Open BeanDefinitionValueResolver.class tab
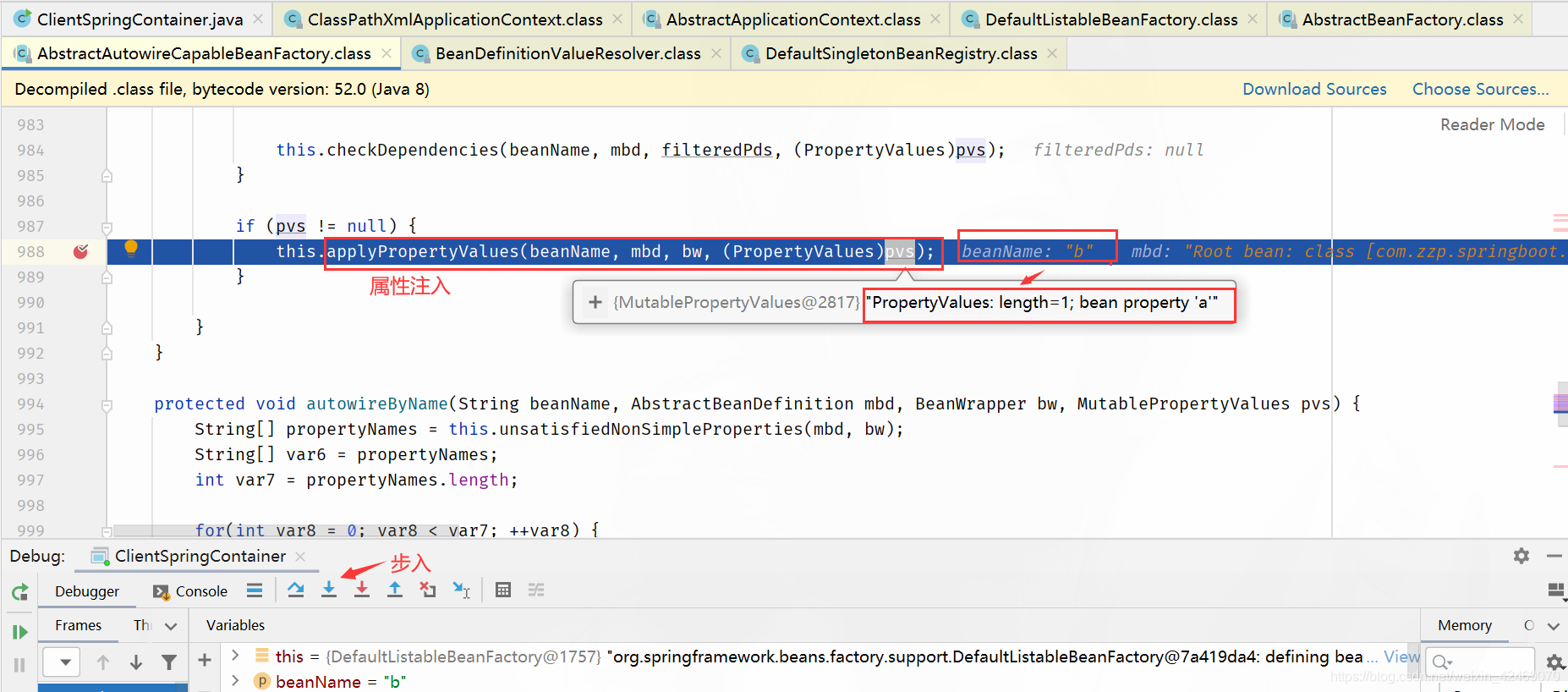1568x692 pixels. (567, 53)
